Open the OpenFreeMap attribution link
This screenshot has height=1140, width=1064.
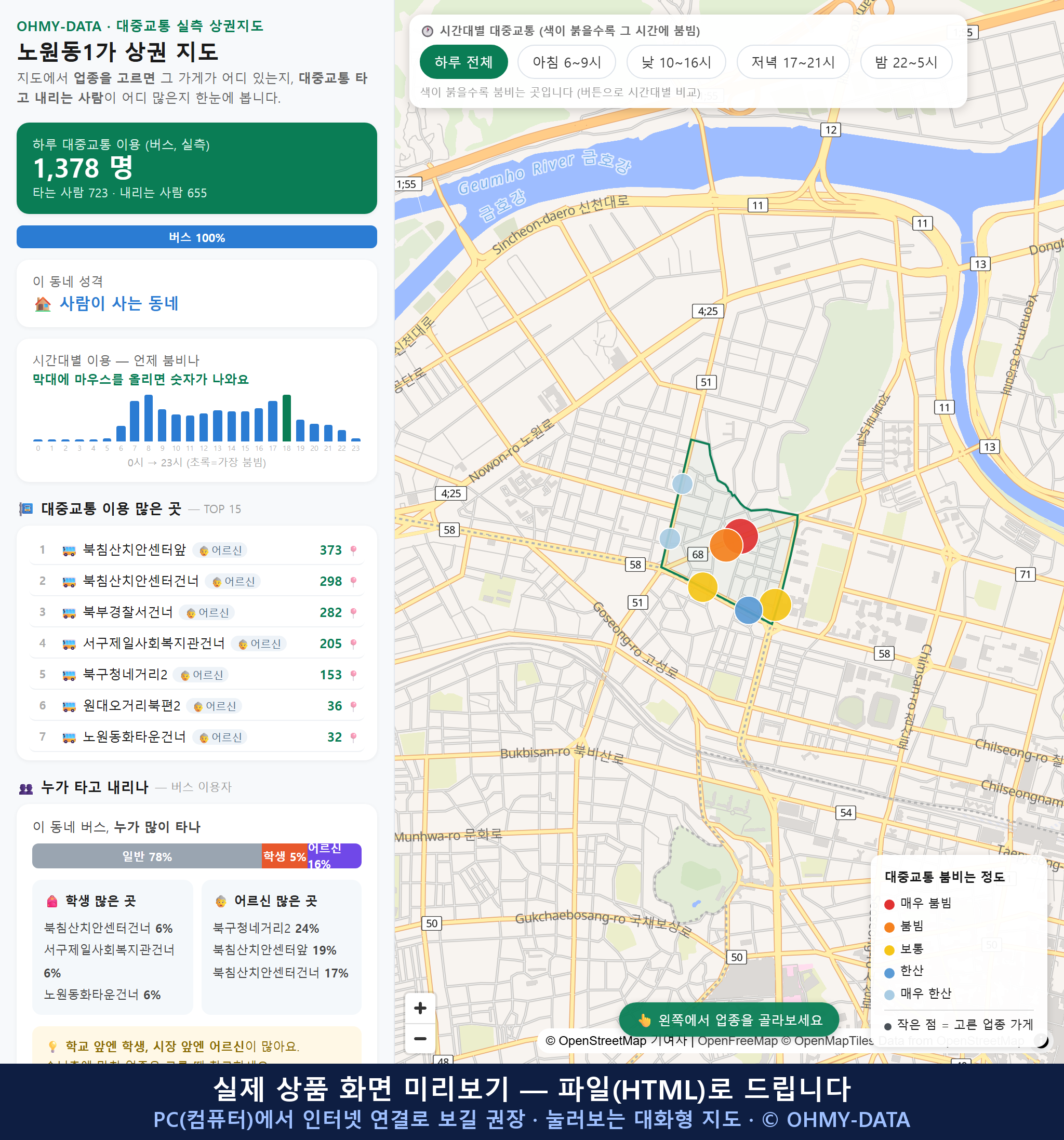pos(737,1040)
